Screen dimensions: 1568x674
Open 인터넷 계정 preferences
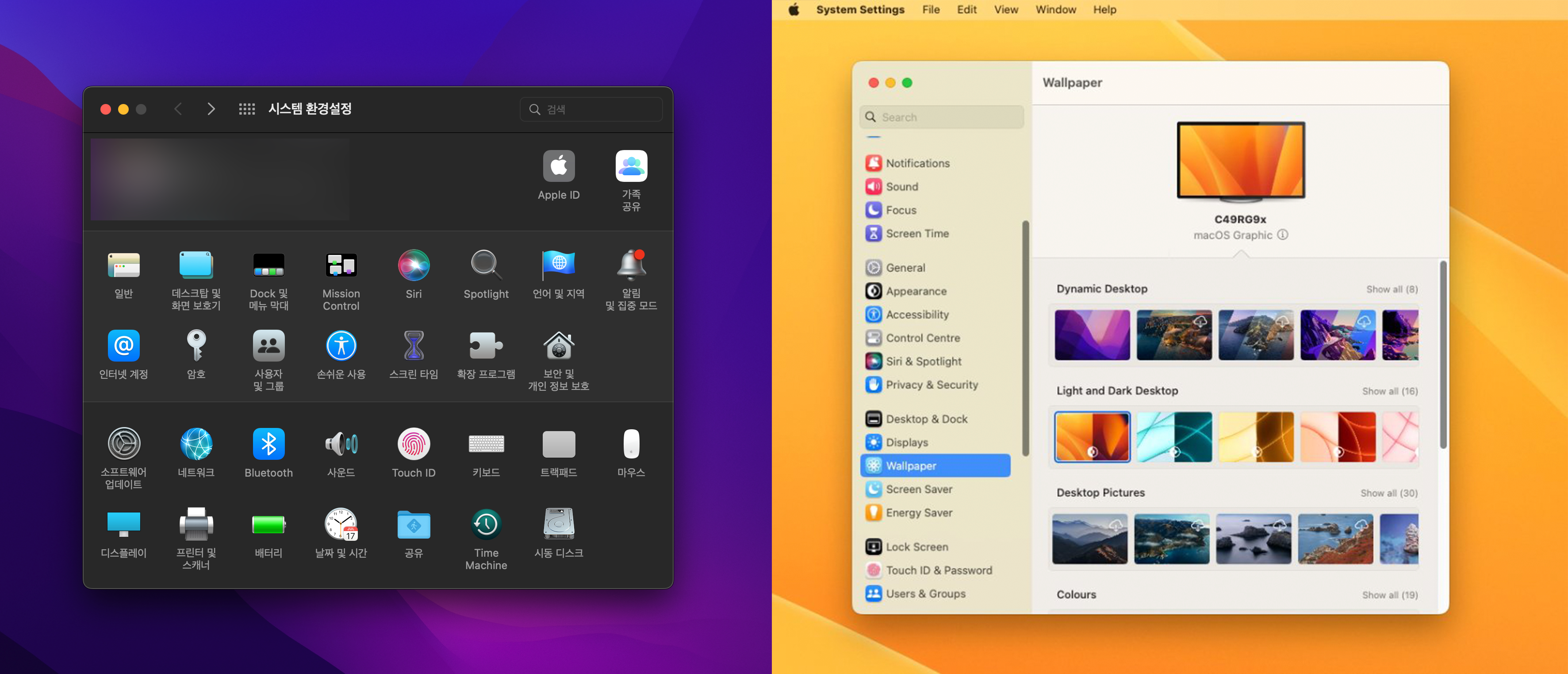pyautogui.click(x=123, y=345)
